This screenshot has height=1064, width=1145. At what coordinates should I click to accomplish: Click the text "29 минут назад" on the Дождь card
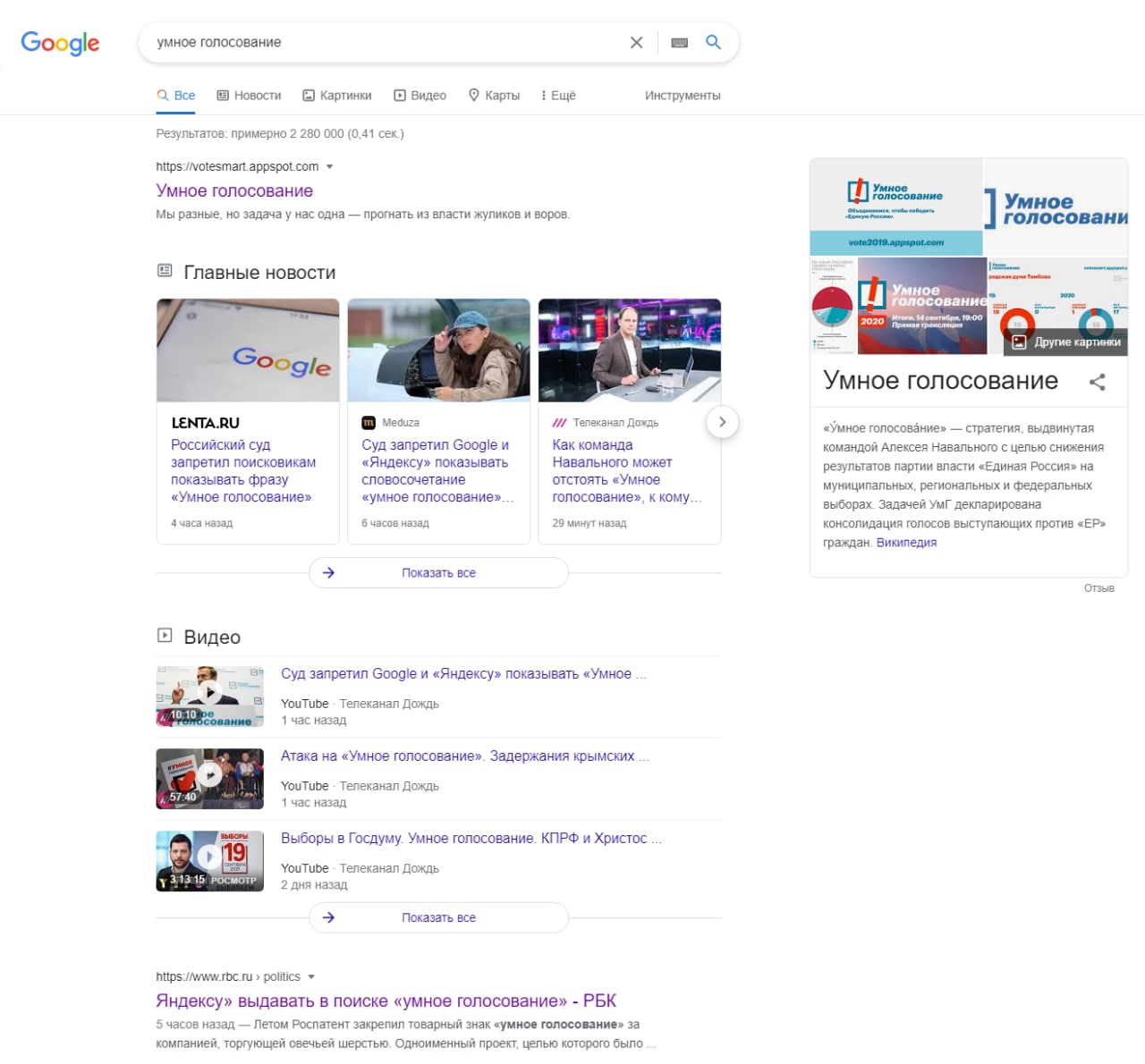tap(589, 523)
